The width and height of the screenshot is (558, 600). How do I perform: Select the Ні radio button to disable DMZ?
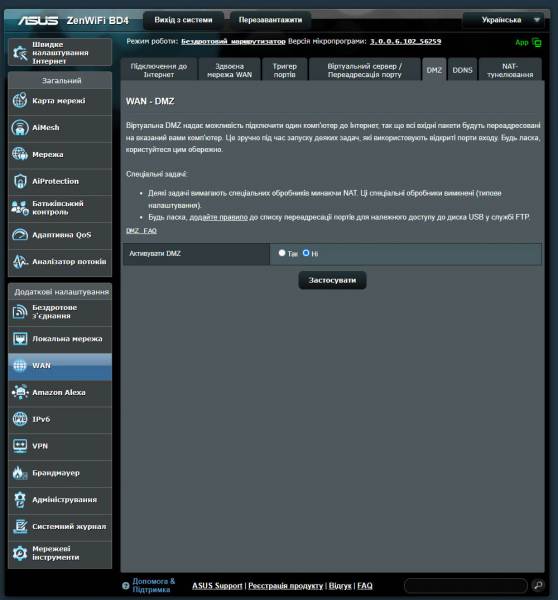[306, 253]
